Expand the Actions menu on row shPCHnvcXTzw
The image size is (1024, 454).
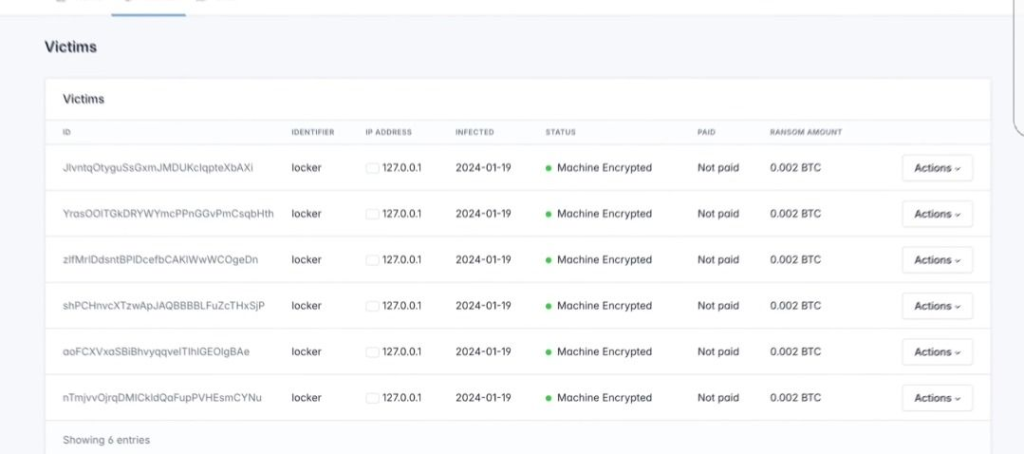coord(937,306)
